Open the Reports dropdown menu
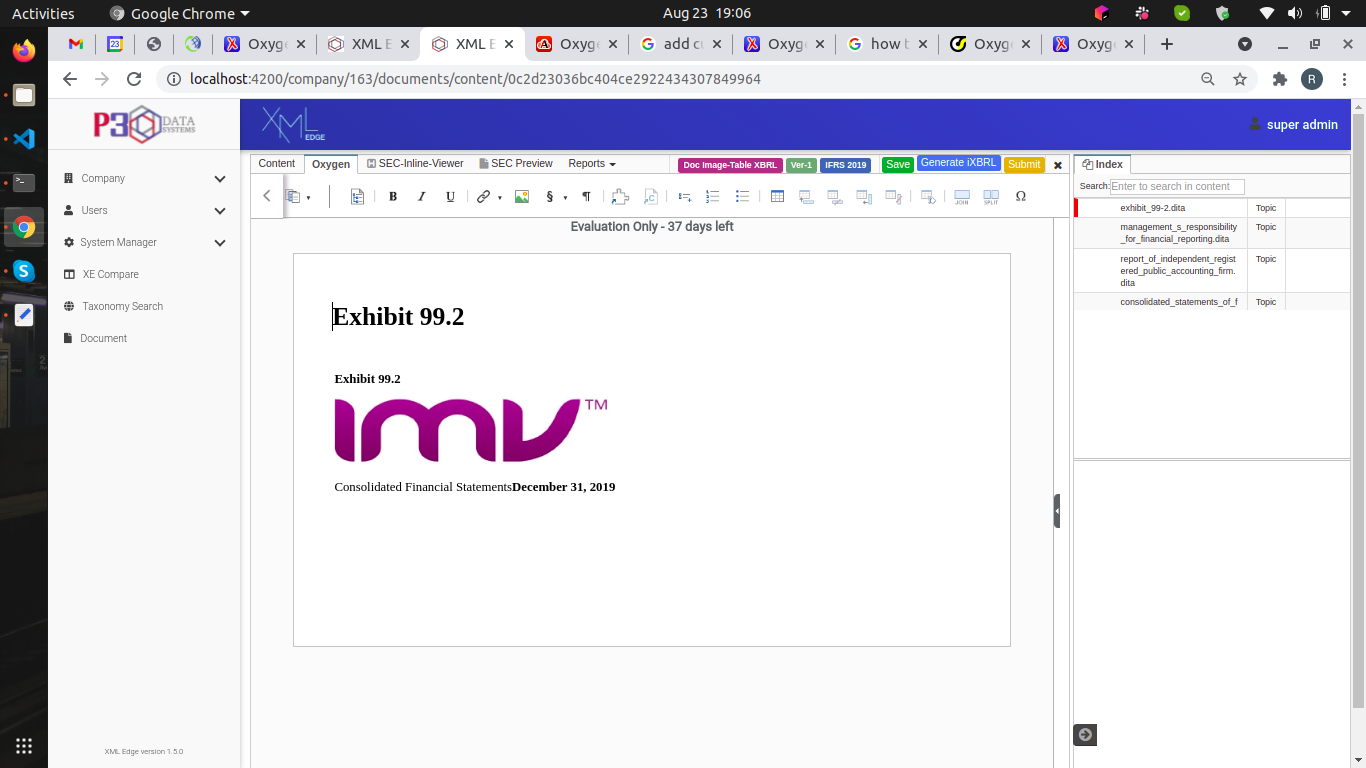 click(x=592, y=164)
